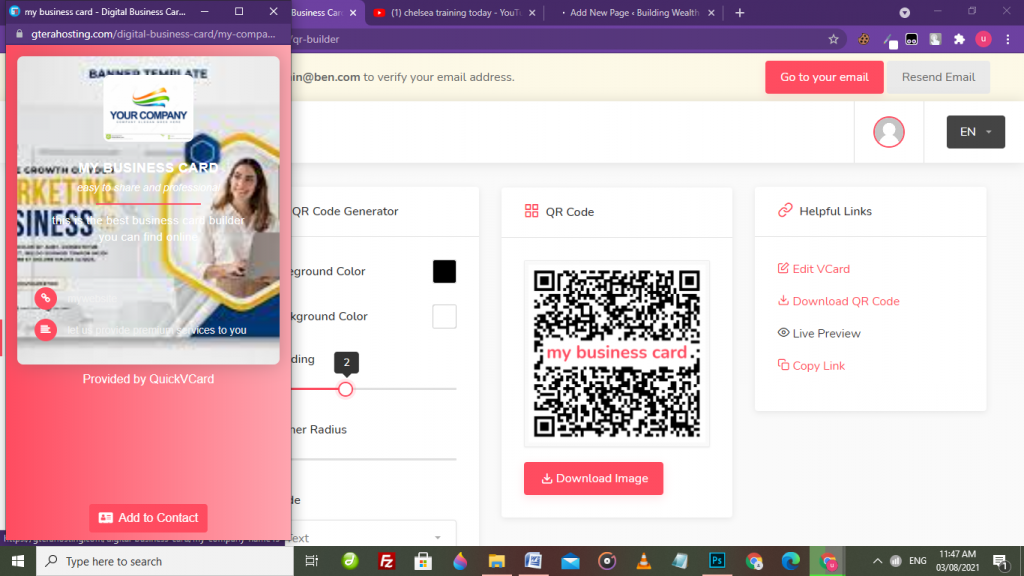Click the QR Code grid header icon

tap(532, 211)
